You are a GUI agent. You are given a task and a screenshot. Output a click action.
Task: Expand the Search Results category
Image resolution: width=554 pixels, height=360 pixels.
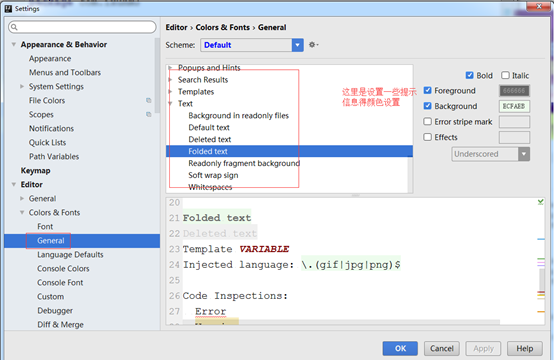click(171, 80)
